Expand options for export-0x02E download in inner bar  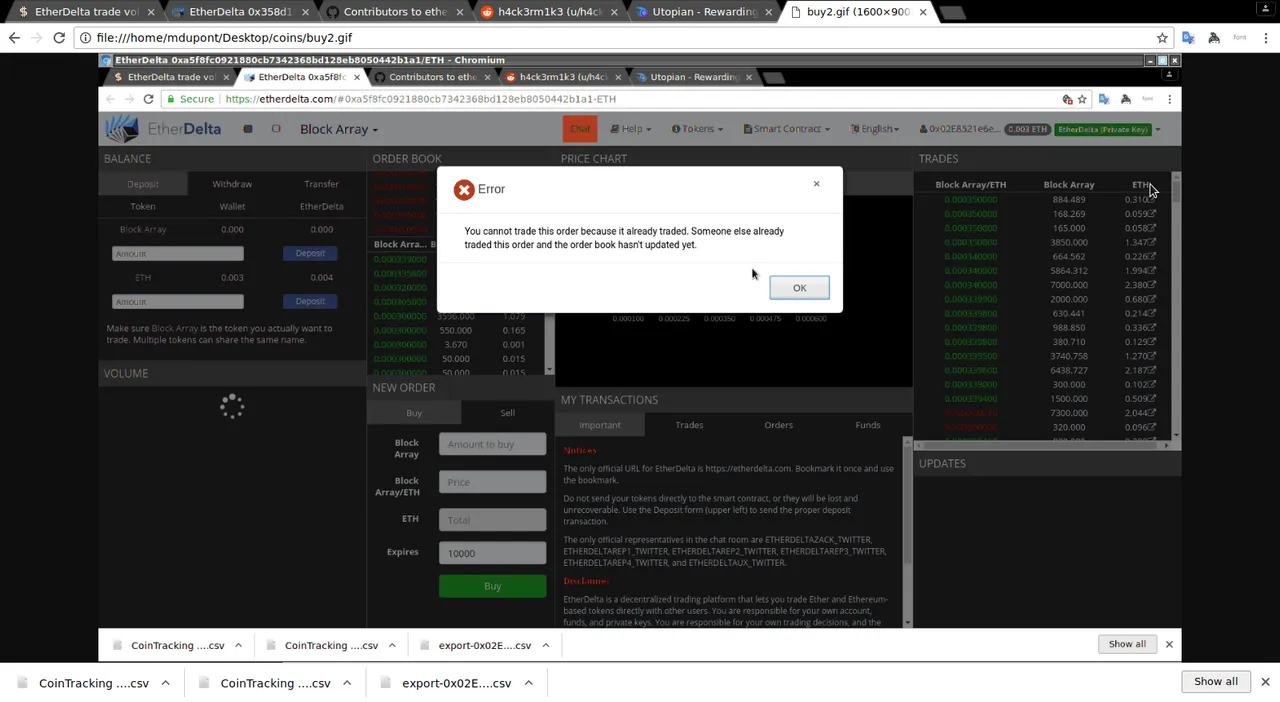[546, 645]
